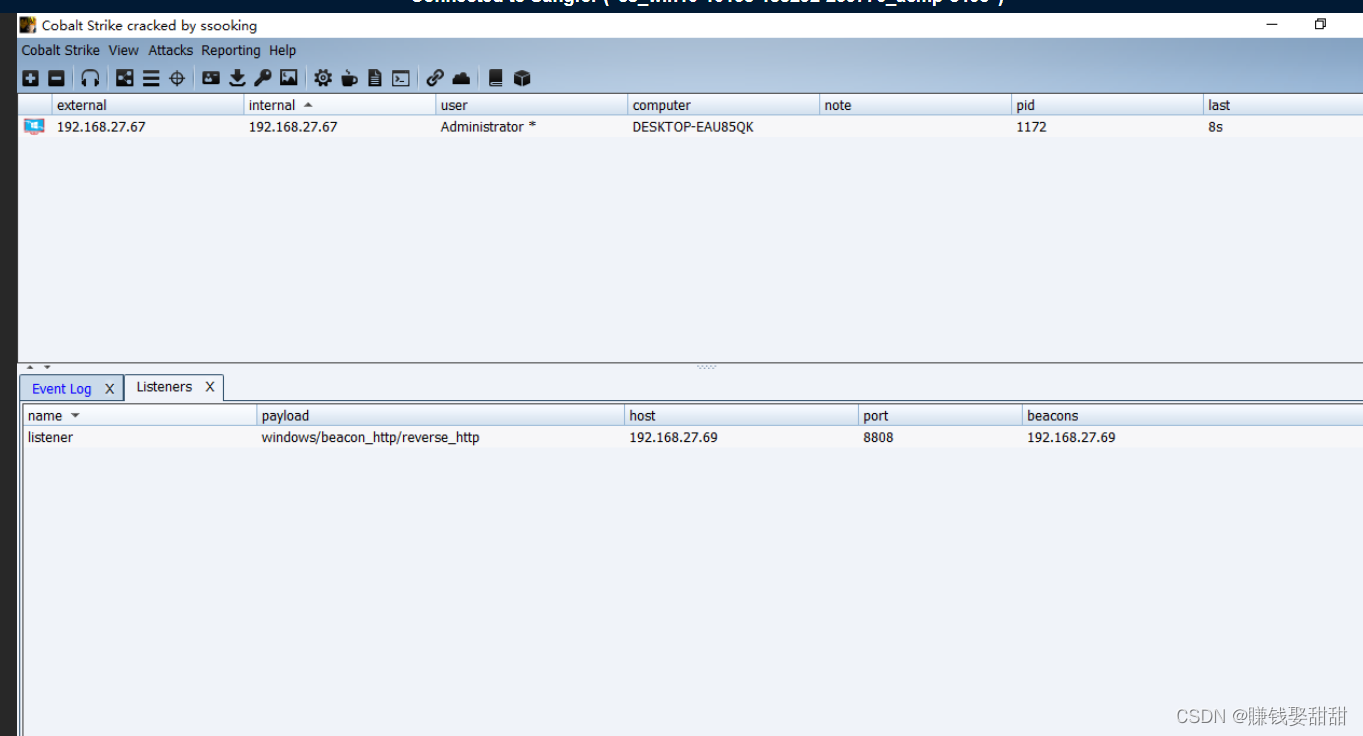1363x736 pixels.
Task: Open the Cobalt Strike menu
Action: [61, 50]
